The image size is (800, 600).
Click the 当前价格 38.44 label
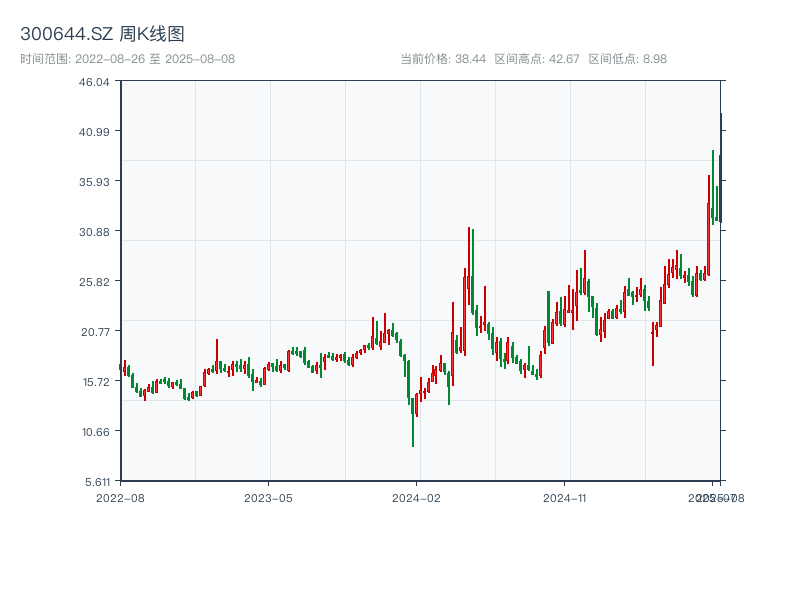click(x=442, y=59)
